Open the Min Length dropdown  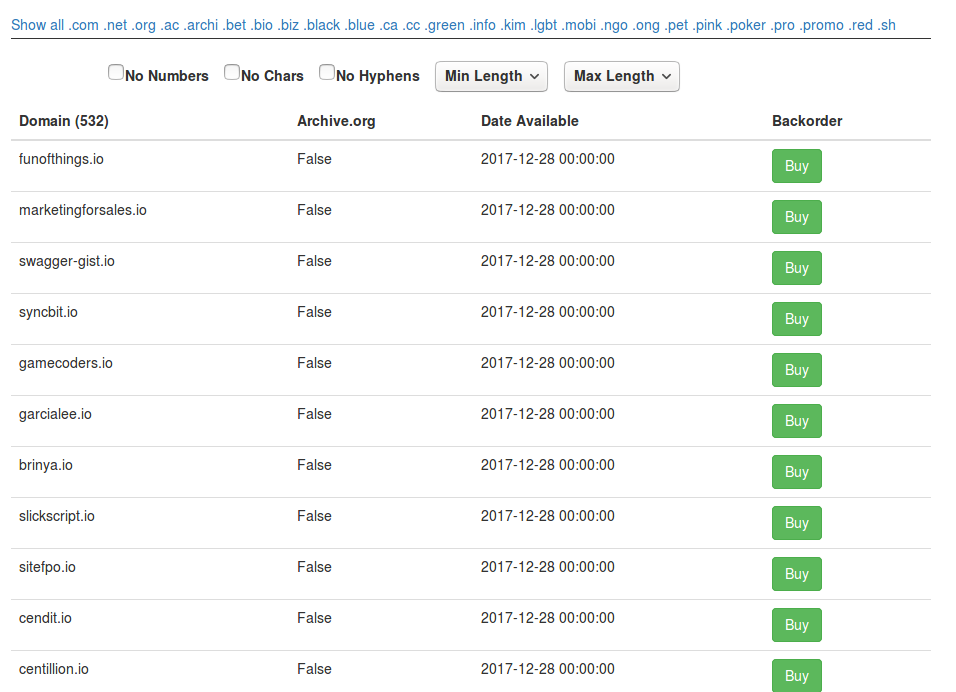coord(491,76)
